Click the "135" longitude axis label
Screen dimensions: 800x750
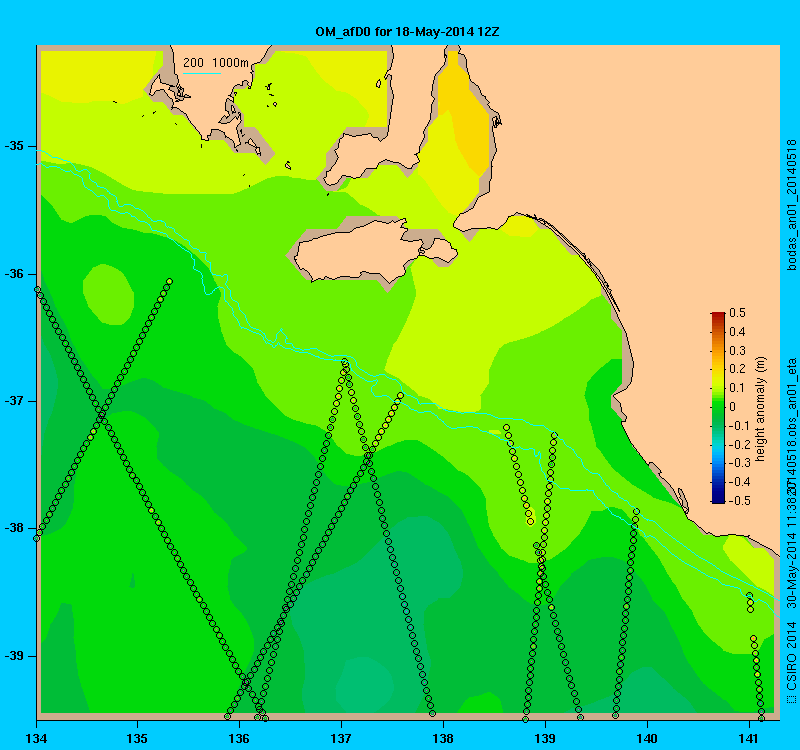pos(137,738)
